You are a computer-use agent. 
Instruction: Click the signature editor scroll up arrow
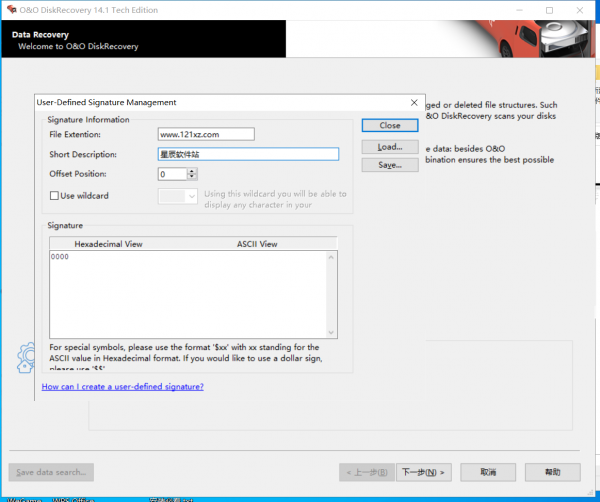click(331, 257)
